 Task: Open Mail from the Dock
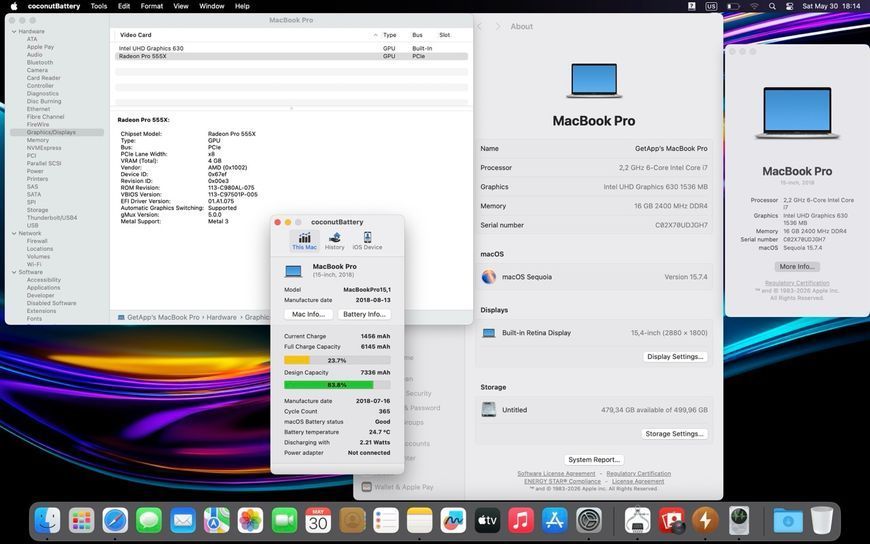183,521
